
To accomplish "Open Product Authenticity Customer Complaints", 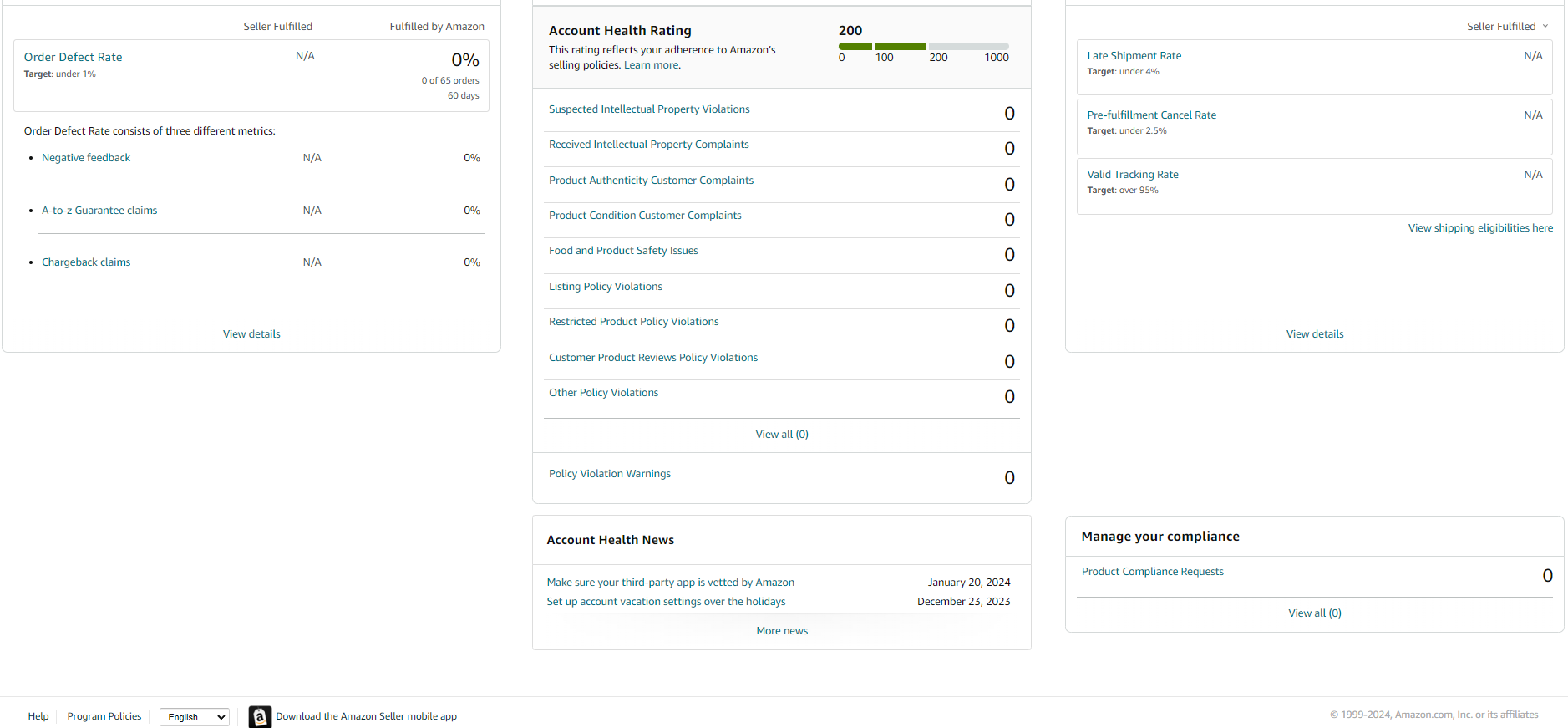I will pyautogui.click(x=651, y=181).
